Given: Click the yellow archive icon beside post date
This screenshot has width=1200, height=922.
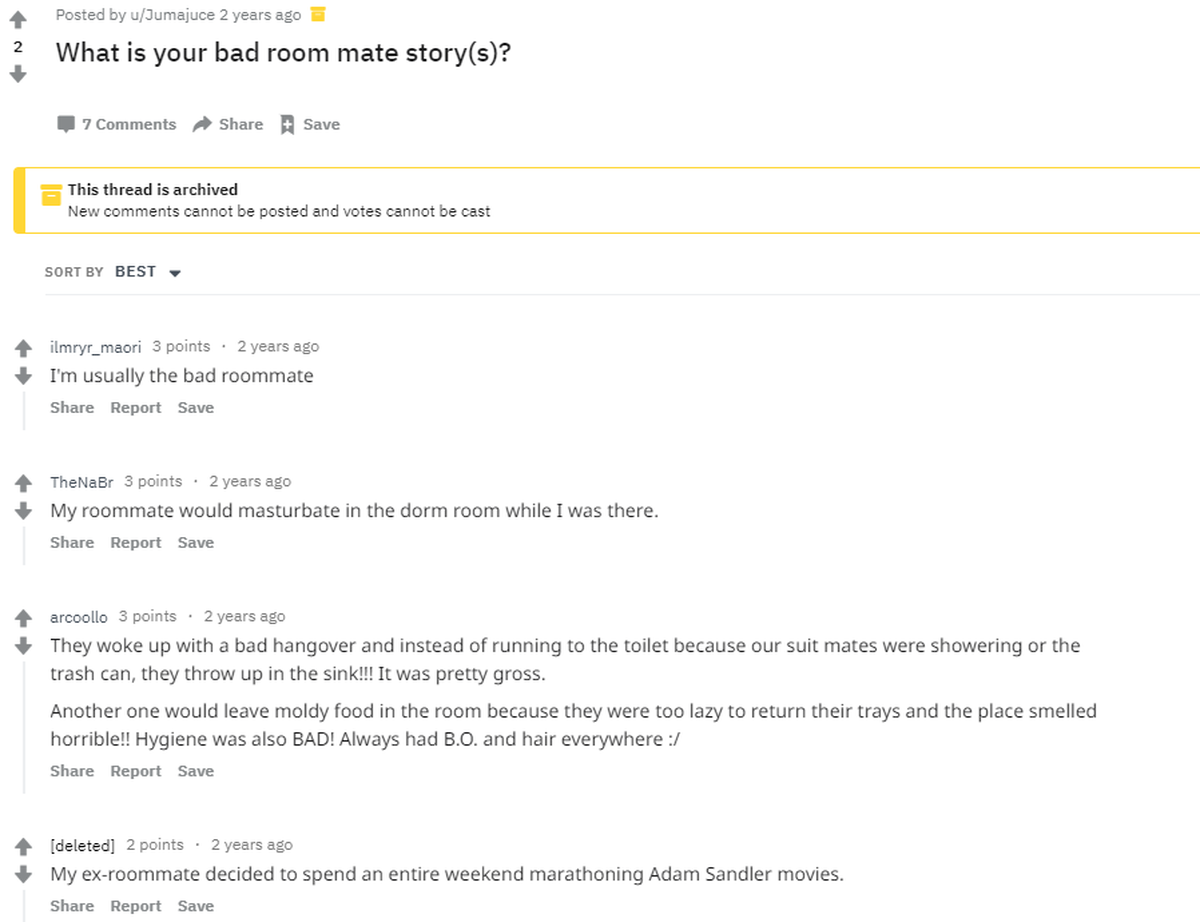Looking at the screenshot, I should pos(318,14).
